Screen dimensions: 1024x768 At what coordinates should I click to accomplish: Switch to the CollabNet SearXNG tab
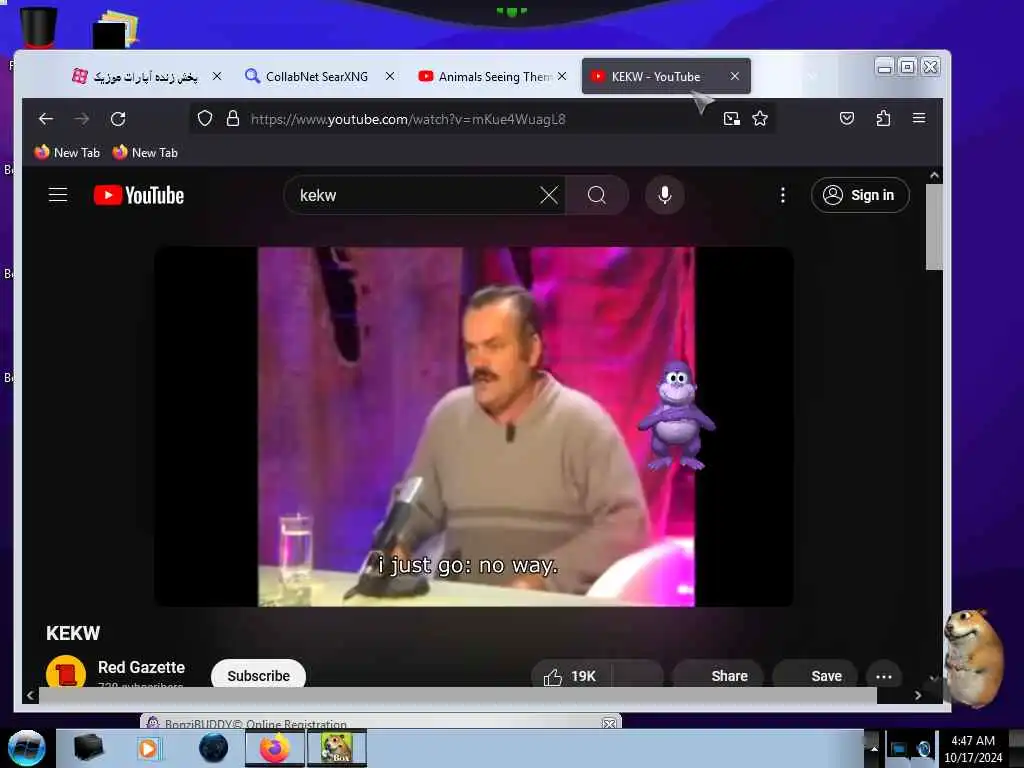tap(317, 76)
